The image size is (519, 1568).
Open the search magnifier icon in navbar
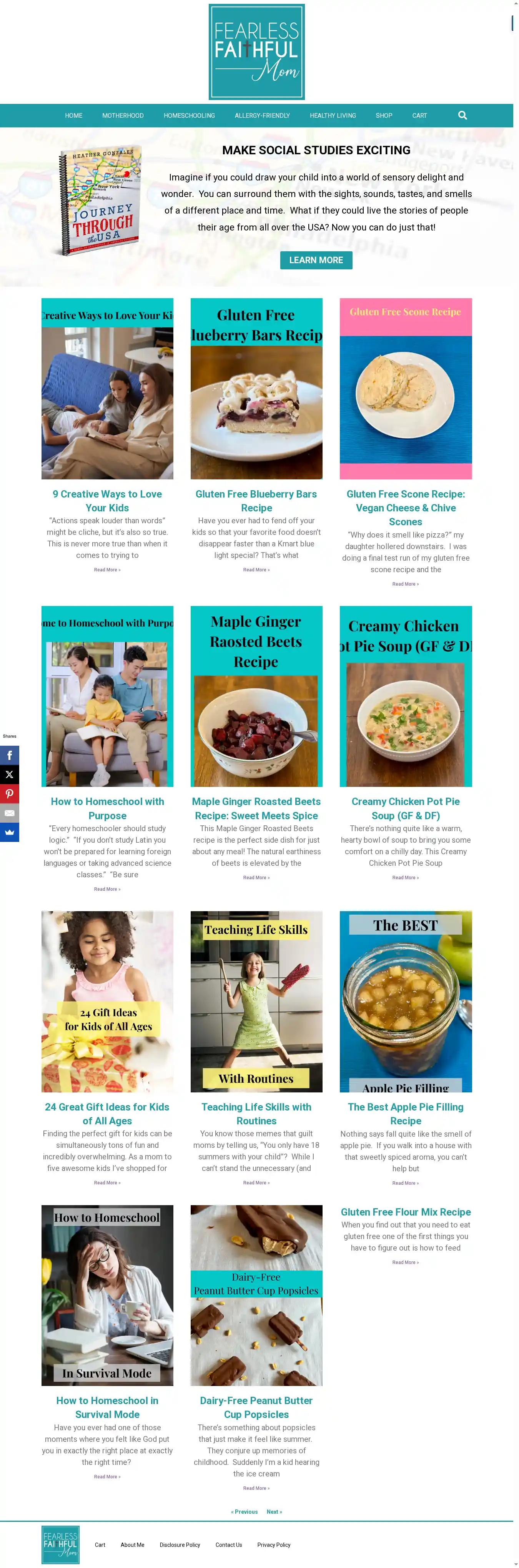(x=462, y=115)
